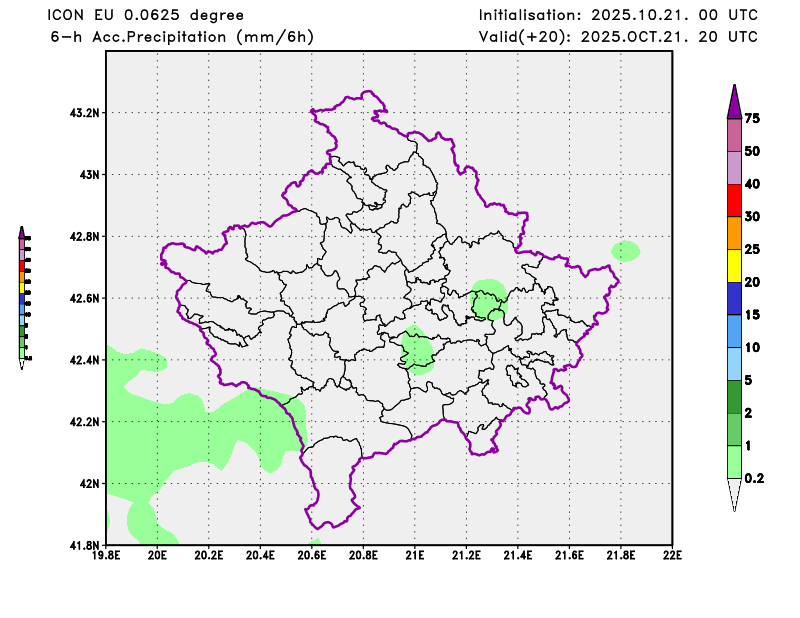
Task: Select the 'Valid(+20)' time text
Action: (617, 37)
